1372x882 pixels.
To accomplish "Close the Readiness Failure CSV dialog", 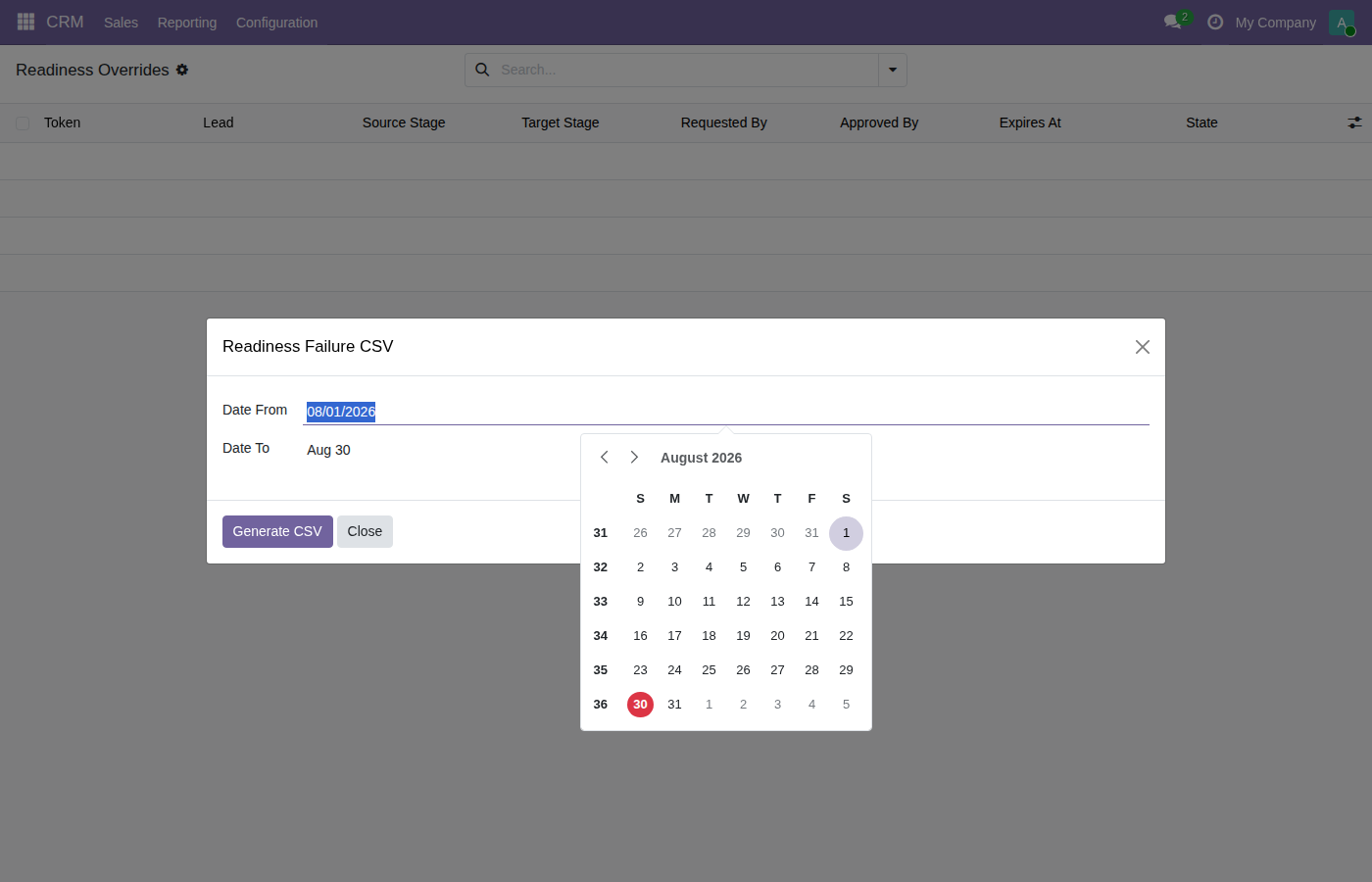I will coord(1142,347).
